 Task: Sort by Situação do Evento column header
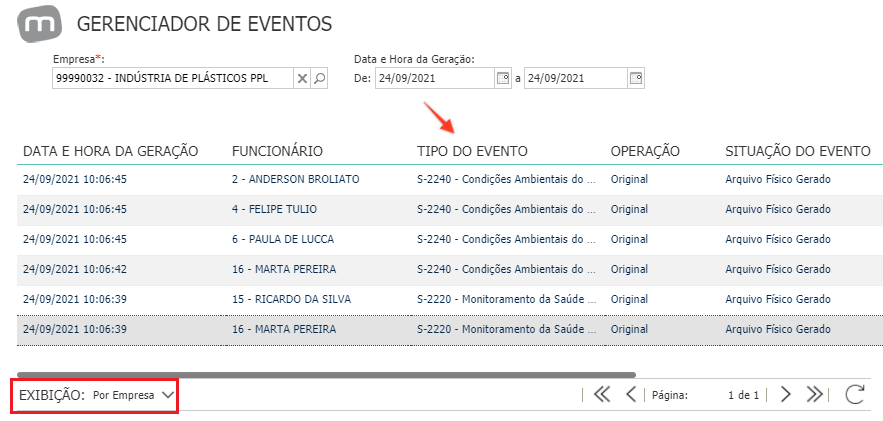coord(798,151)
